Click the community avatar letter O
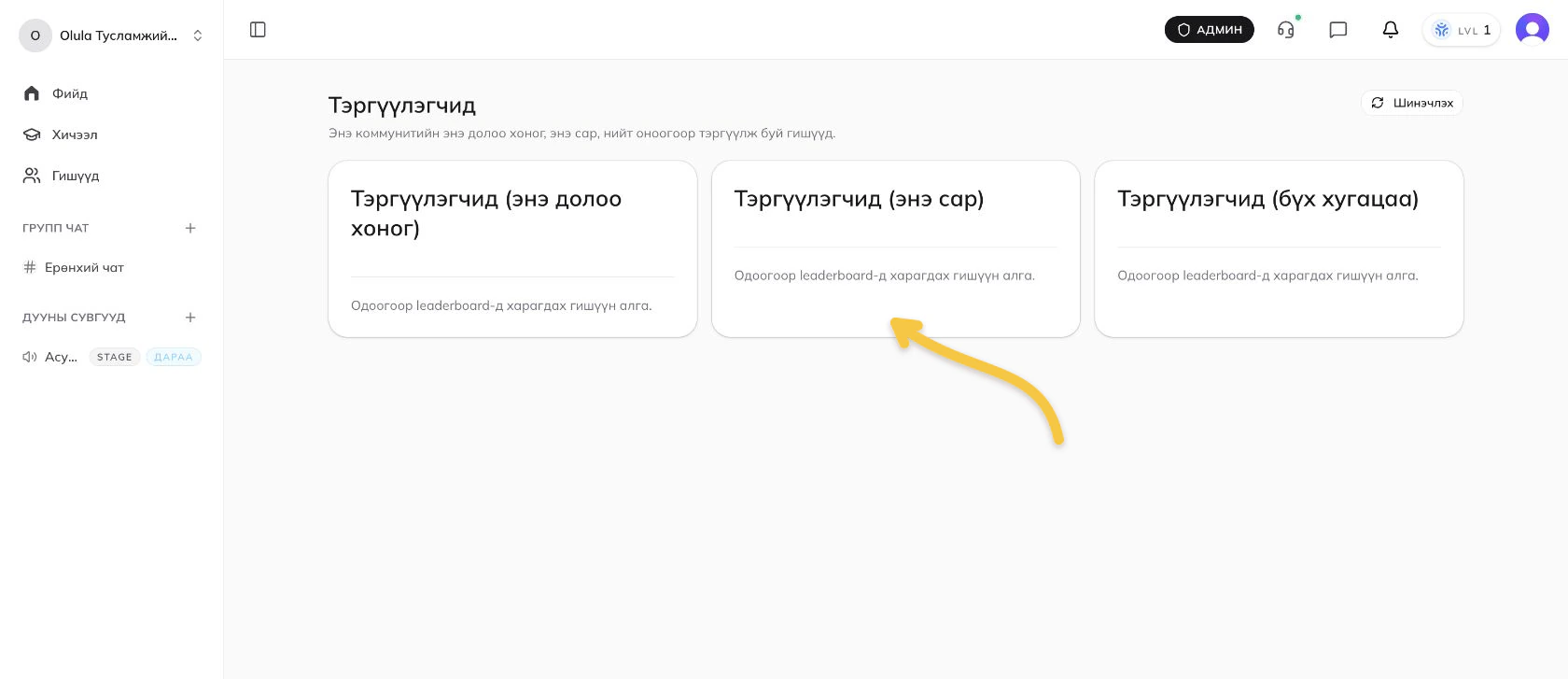Image resolution: width=1568 pixels, height=679 pixels. 35,35
